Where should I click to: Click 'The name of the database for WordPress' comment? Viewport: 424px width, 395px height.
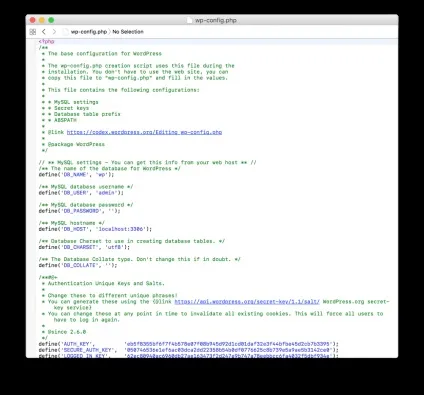109,169
